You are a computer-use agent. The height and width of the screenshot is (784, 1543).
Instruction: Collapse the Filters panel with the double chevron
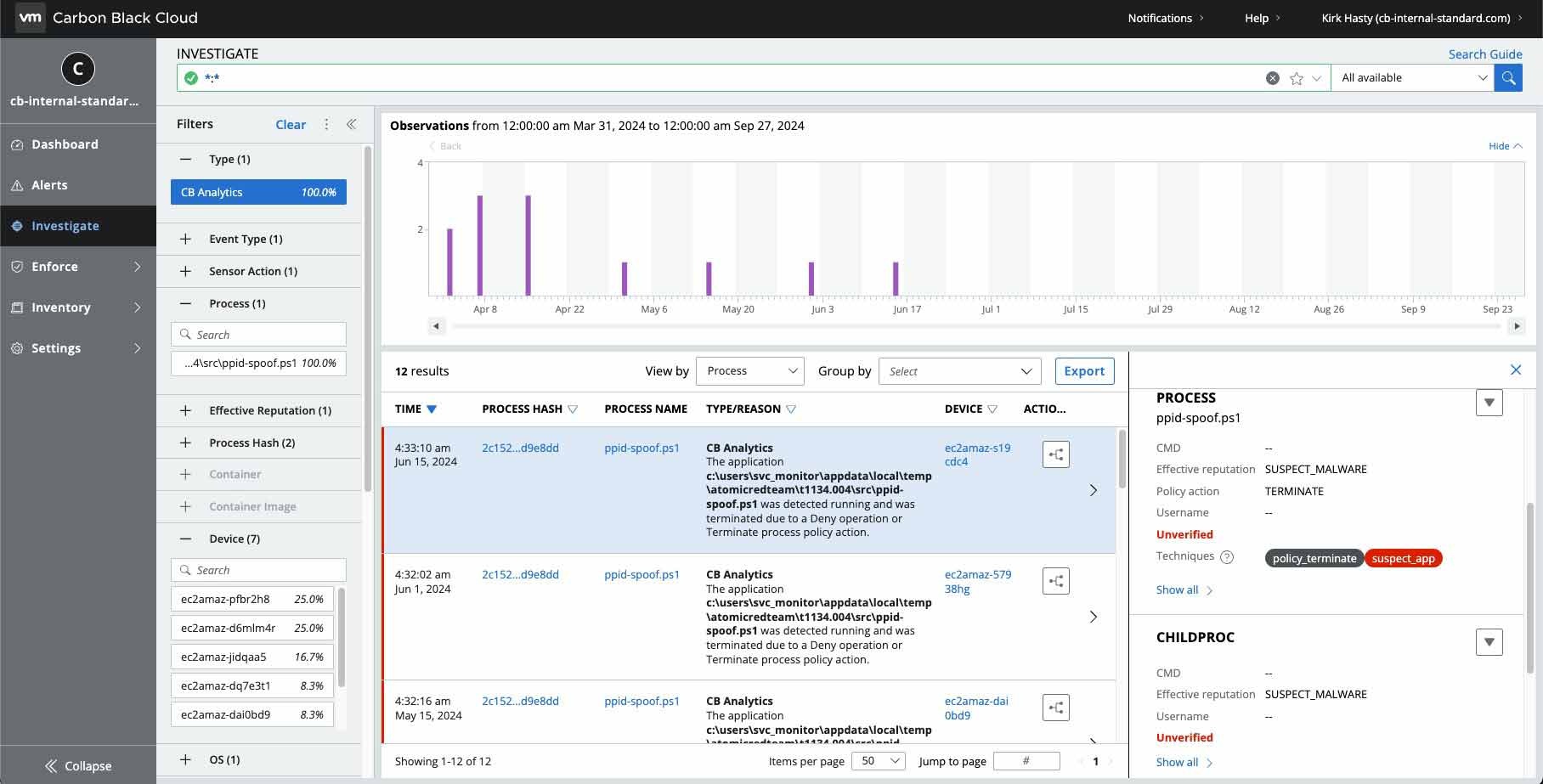[351, 124]
